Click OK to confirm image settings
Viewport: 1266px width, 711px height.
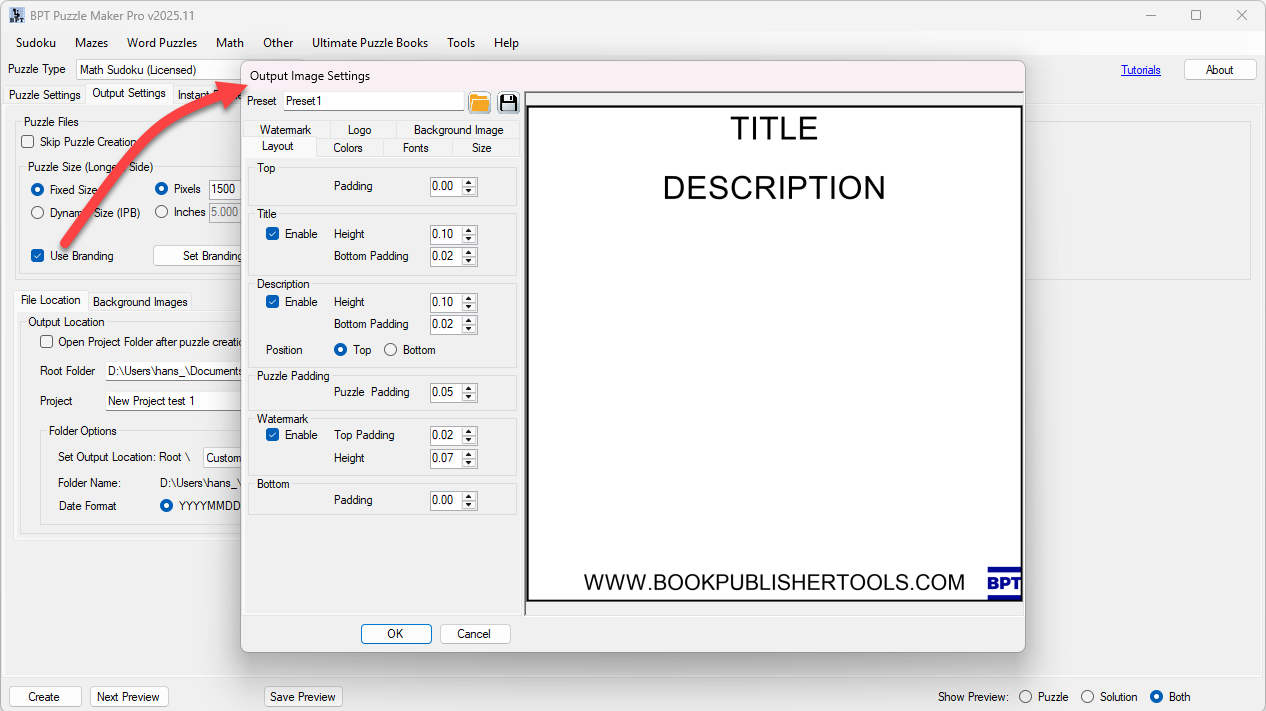[x=395, y=634]
